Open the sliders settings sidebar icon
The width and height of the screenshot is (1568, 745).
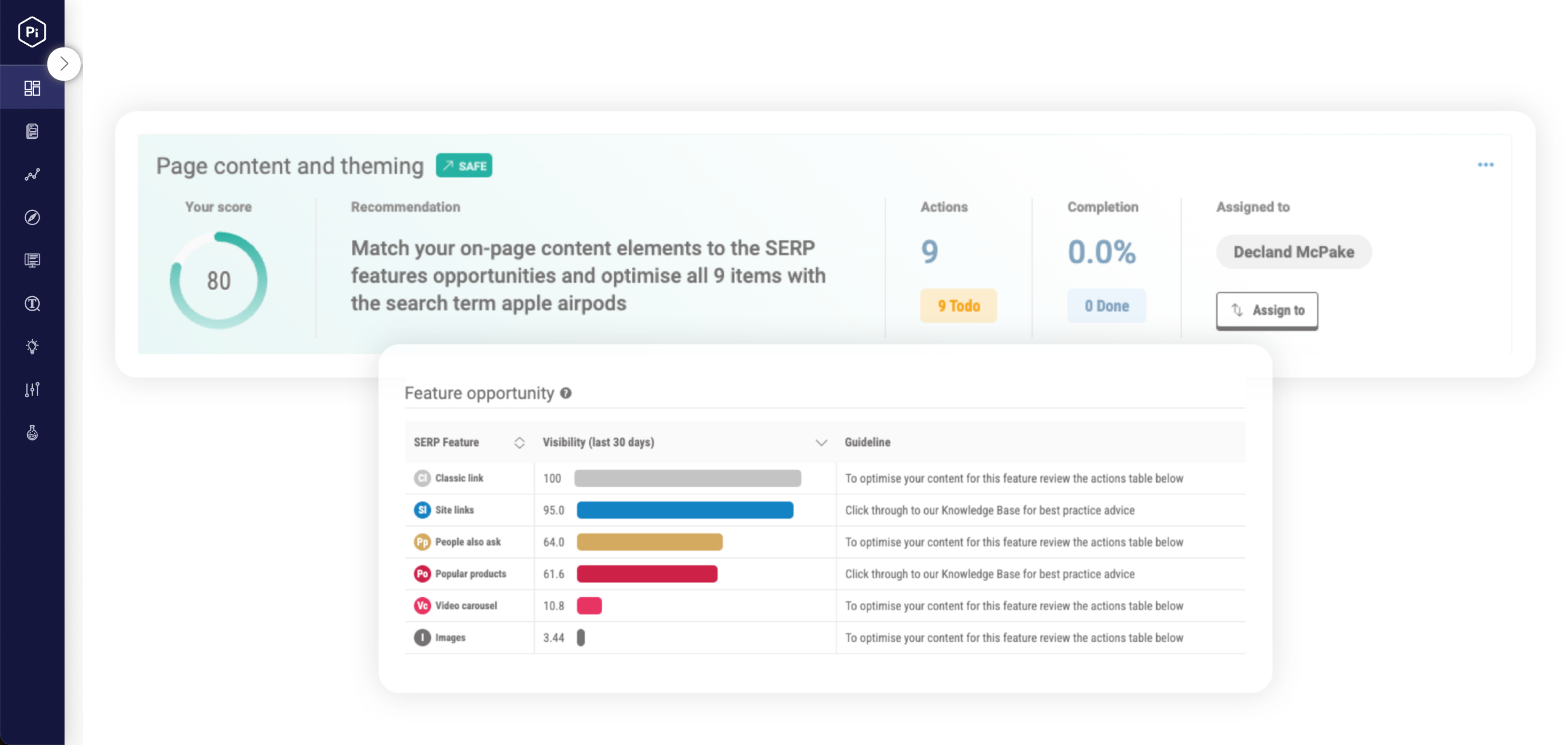click(x=32, y=389)
